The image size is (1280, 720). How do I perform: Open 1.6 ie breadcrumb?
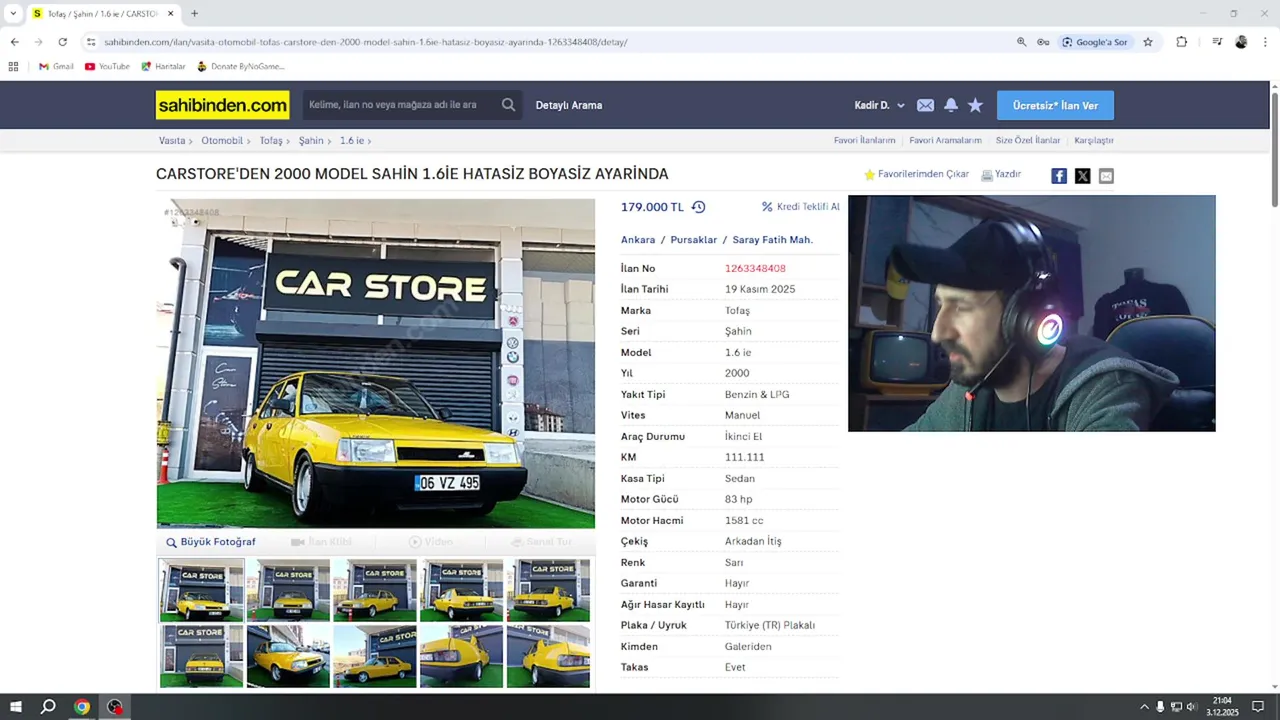351,141
